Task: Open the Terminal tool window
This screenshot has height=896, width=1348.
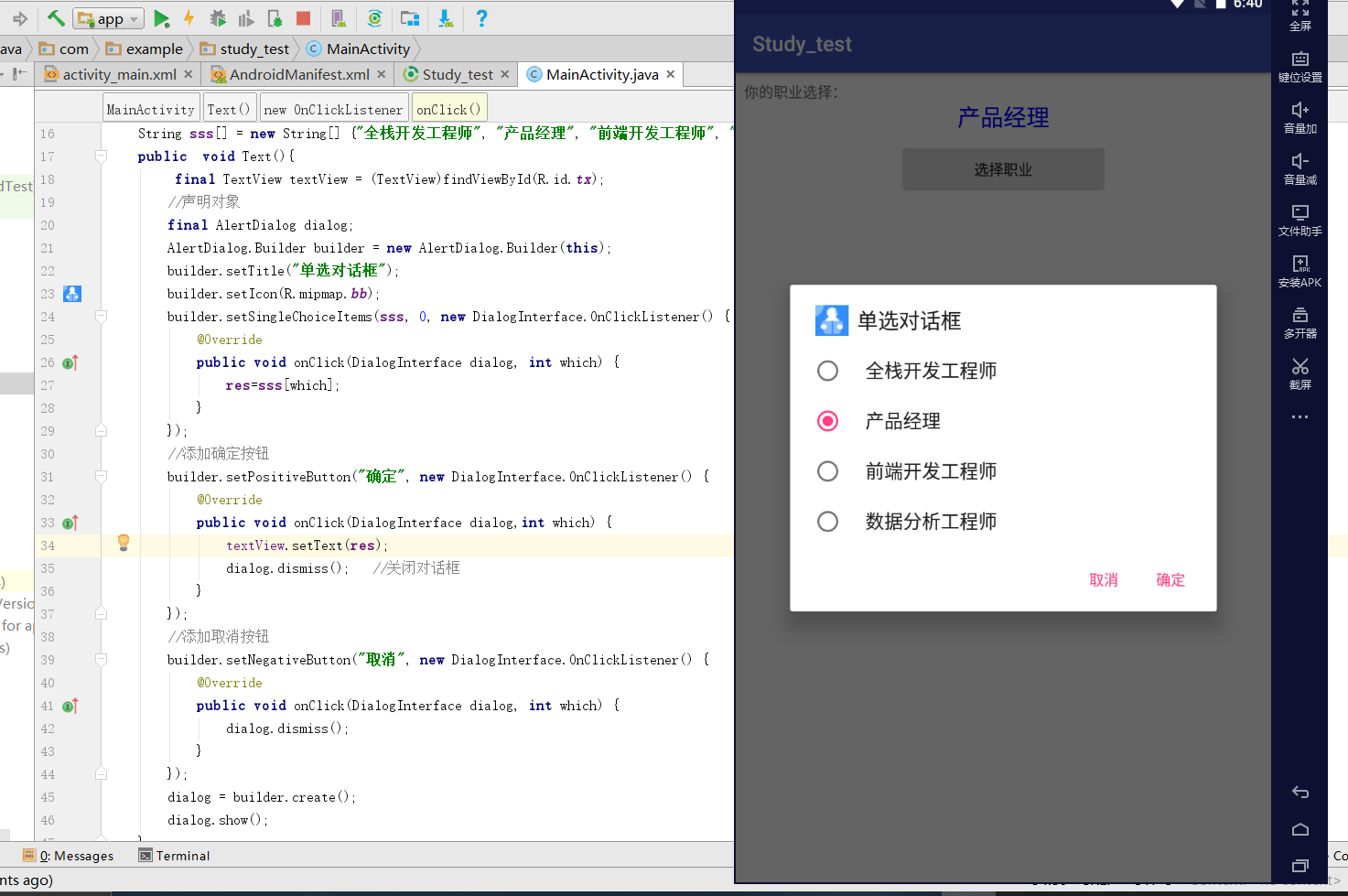Action: coord(174,856)
